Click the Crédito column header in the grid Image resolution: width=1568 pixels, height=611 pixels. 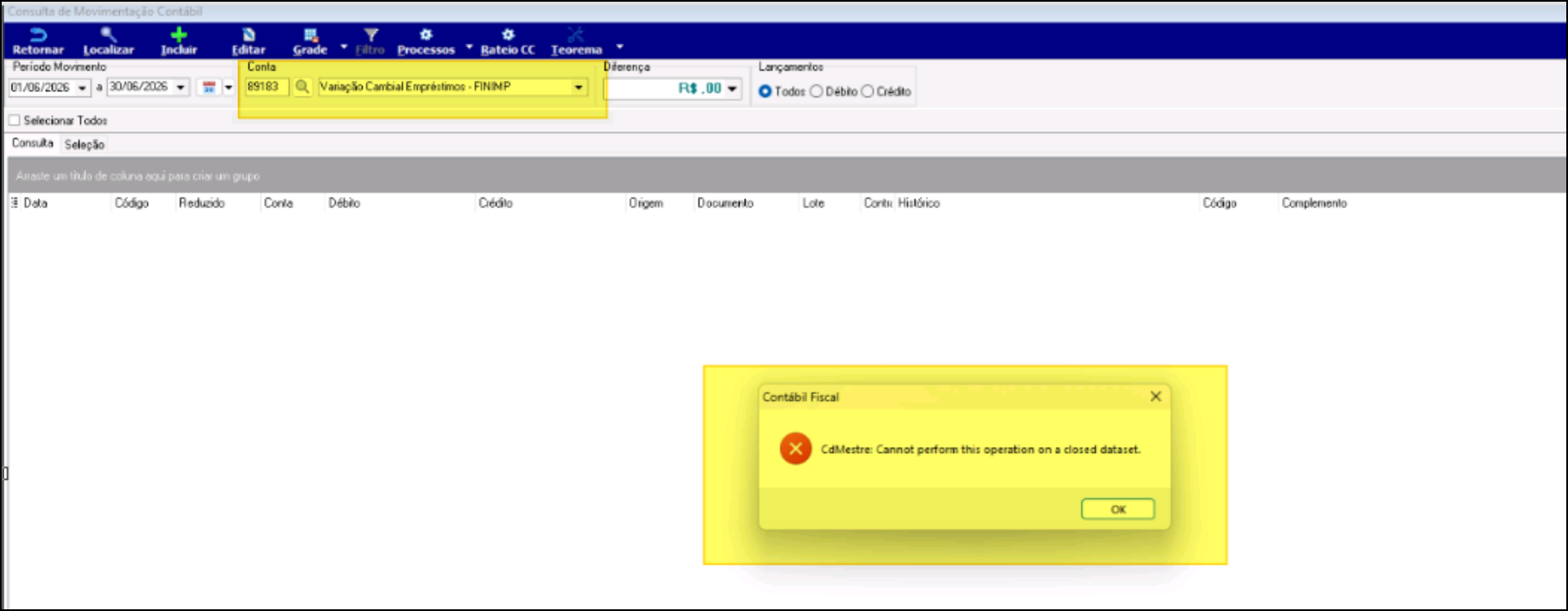click(x=495, y=203)
